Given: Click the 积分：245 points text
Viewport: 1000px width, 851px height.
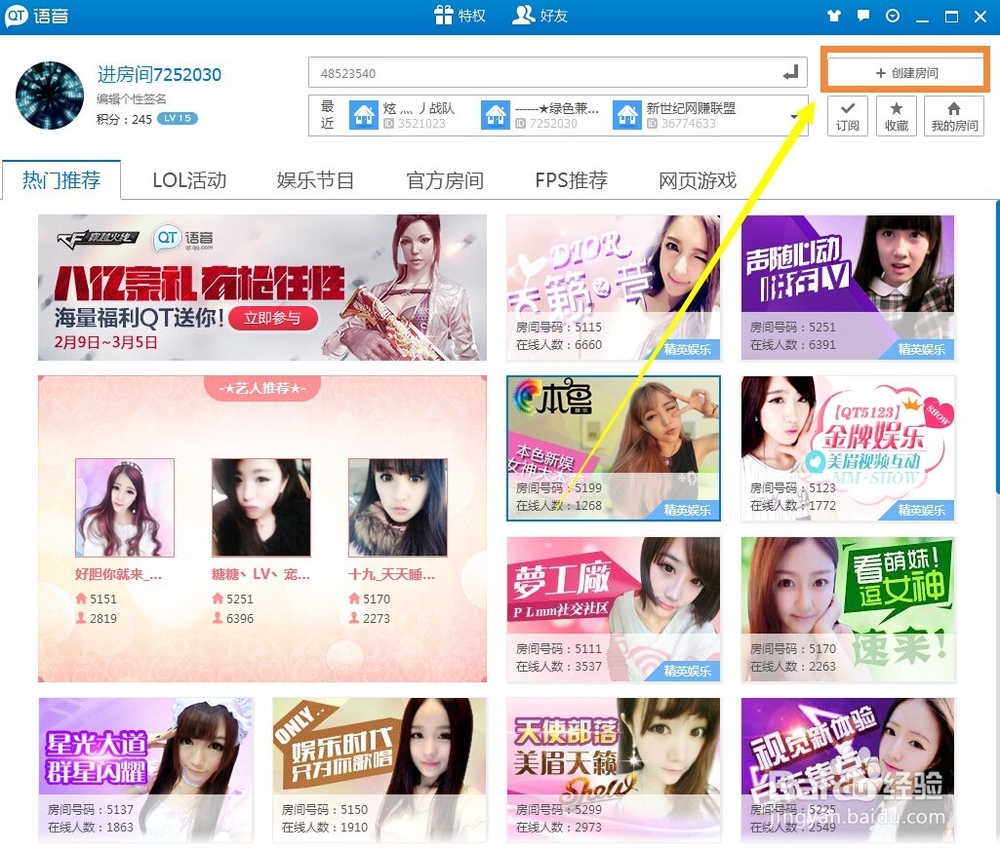Looking at the screenshot, I should point(124,119).
